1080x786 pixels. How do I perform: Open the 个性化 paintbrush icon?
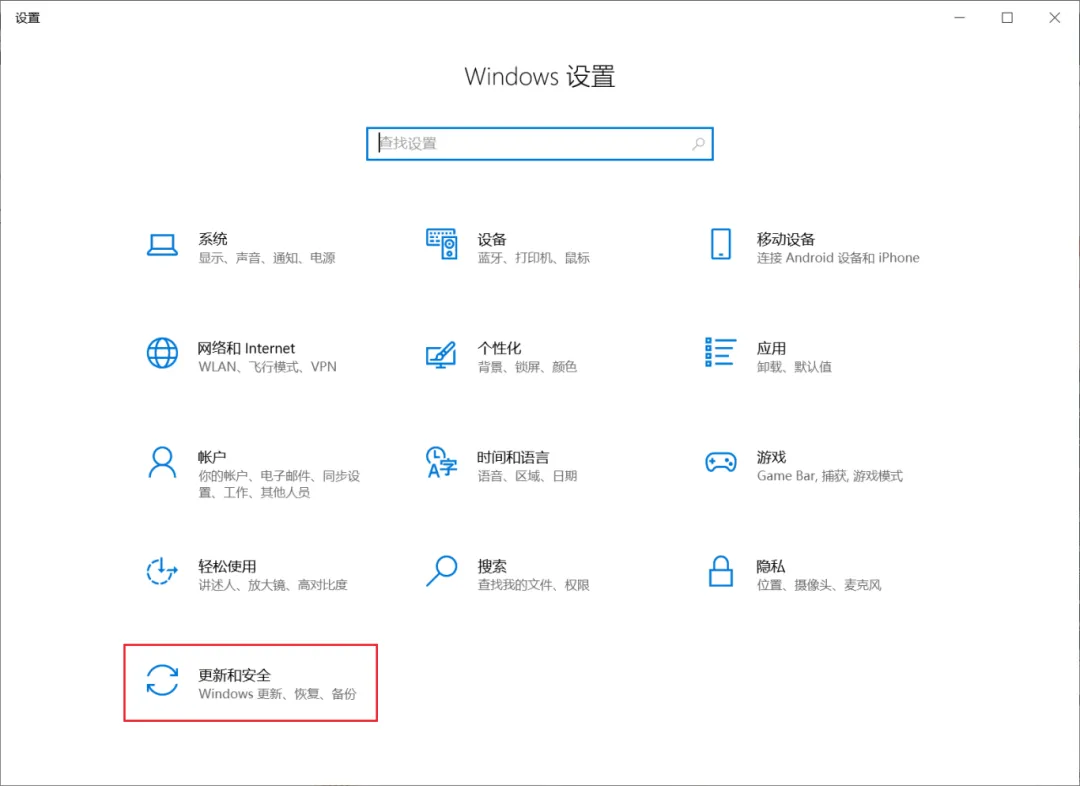(441, 354)
